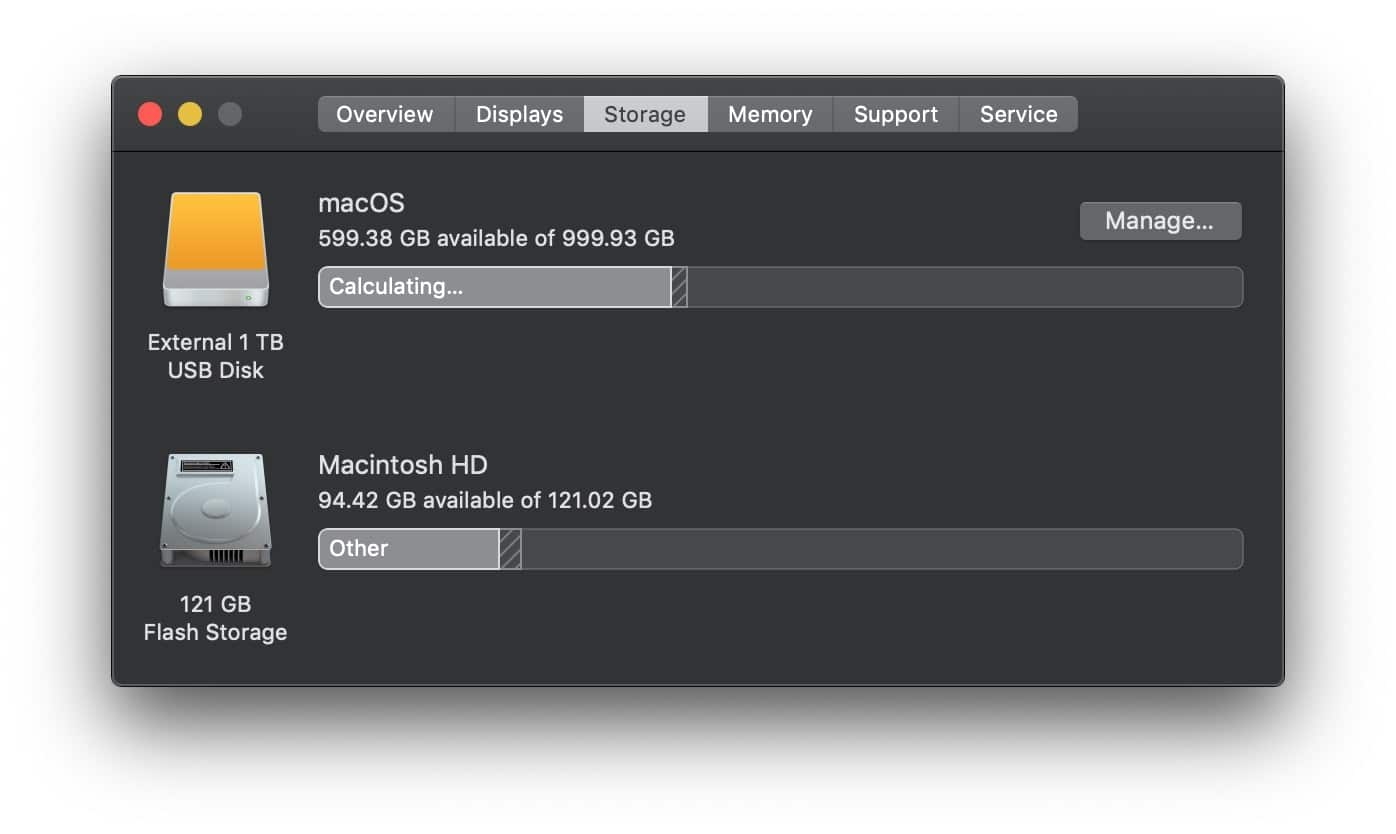Close the window with the red button
1396x834 pixels.
coord(150,114)
